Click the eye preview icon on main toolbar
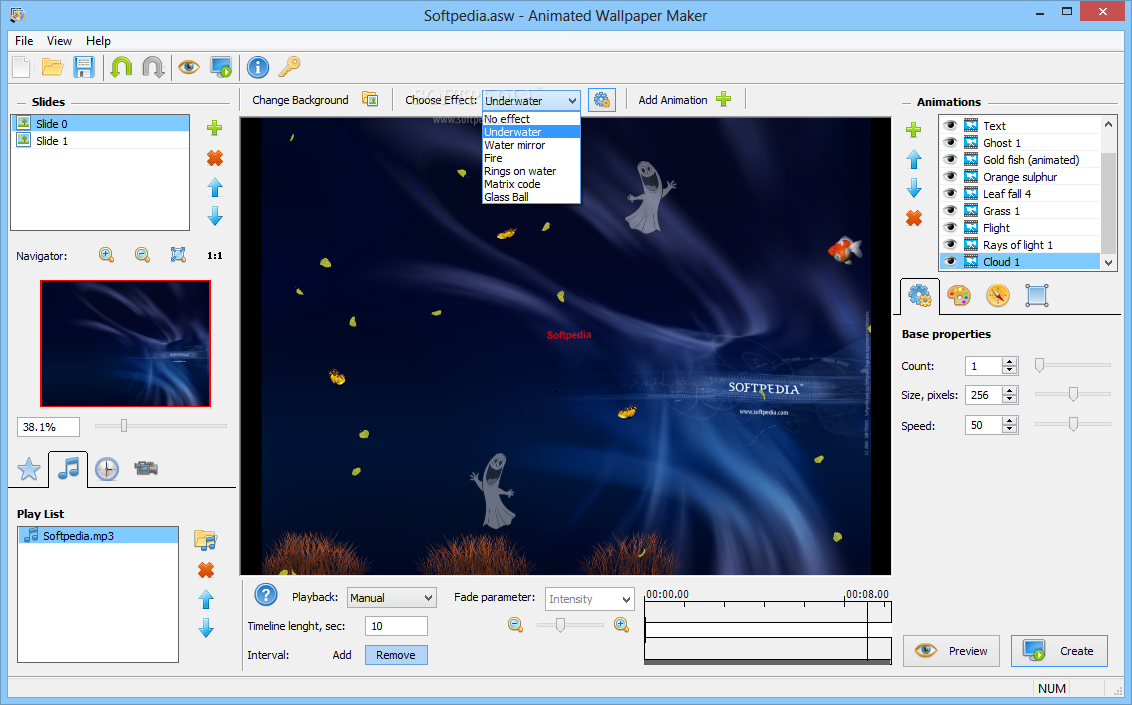1132x705 pixels. 189,67
